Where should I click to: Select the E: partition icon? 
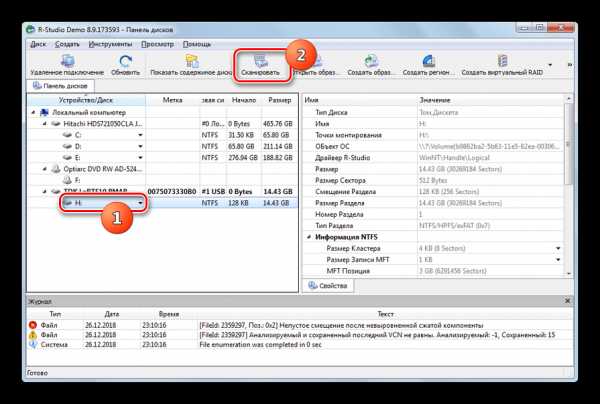tap(67, 158)
